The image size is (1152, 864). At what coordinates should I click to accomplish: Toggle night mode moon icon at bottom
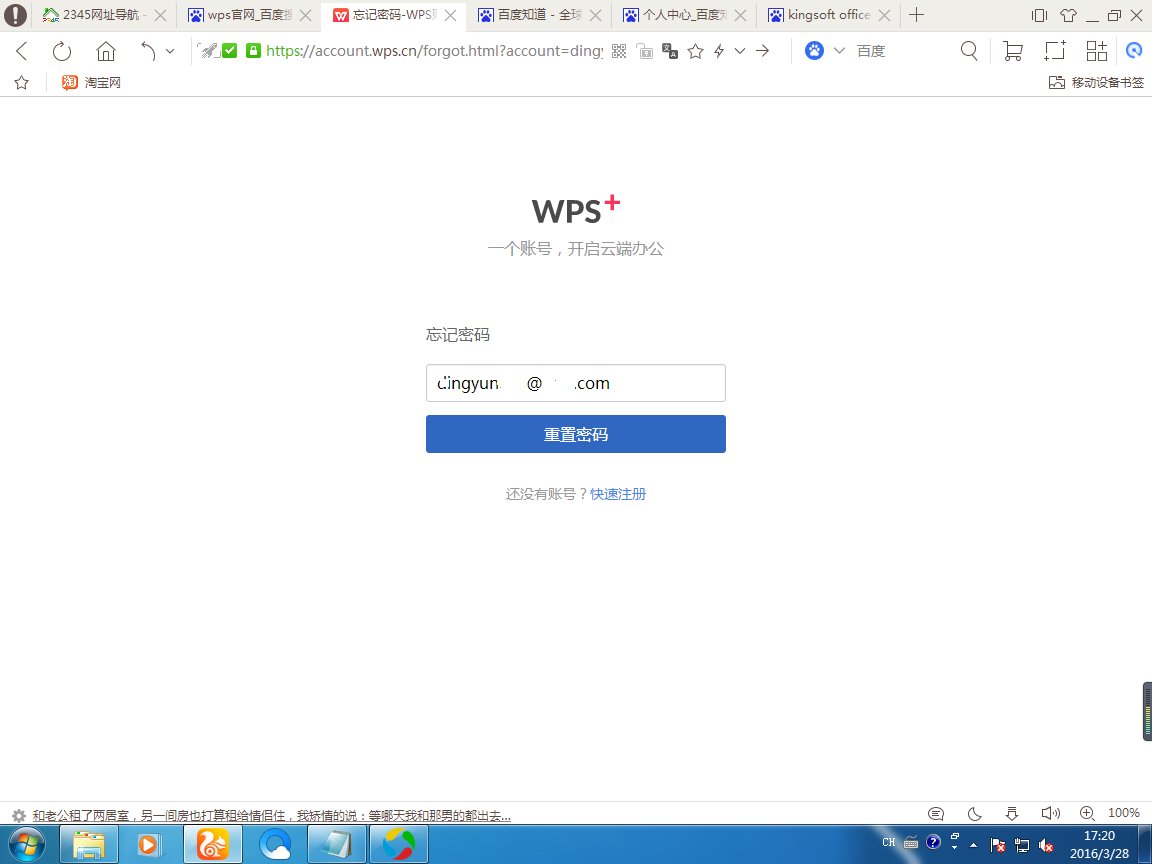974,813
